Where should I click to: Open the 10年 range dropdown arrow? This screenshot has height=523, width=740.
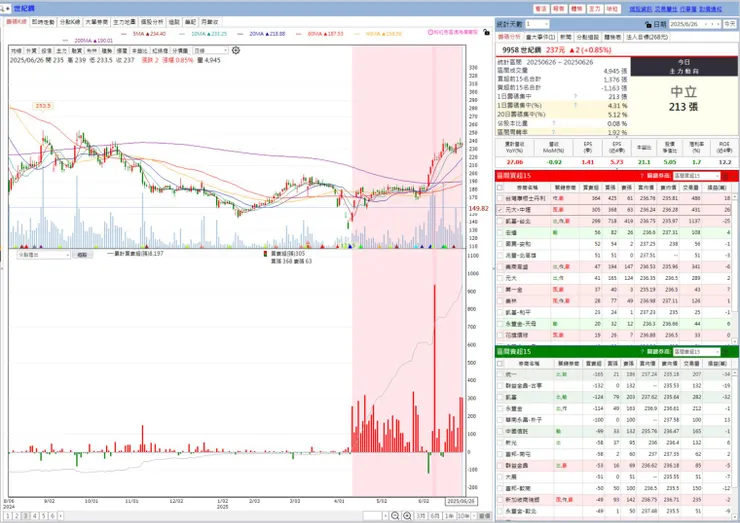click(473, 516)
